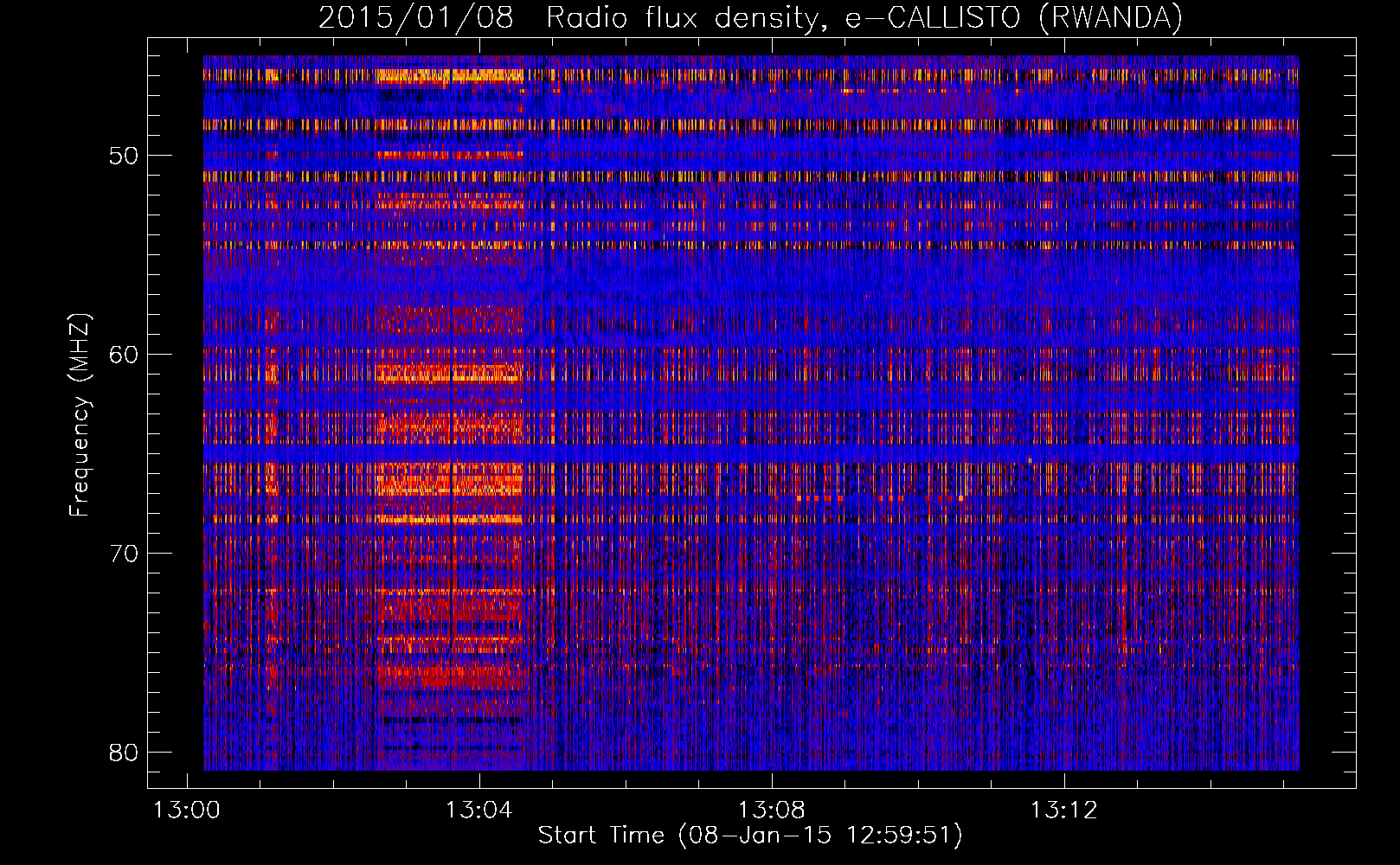1400x865 pixels.
Task: Select the 13:00 time tick label
Action: pyautogui.click(x=187, y=811)
